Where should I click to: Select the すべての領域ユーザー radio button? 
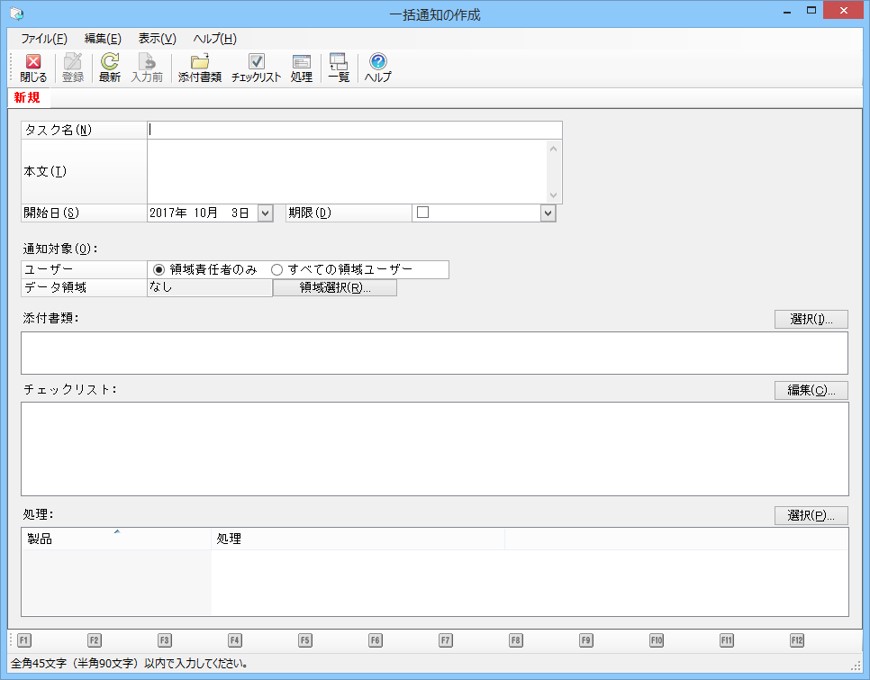tap(277, 269)
